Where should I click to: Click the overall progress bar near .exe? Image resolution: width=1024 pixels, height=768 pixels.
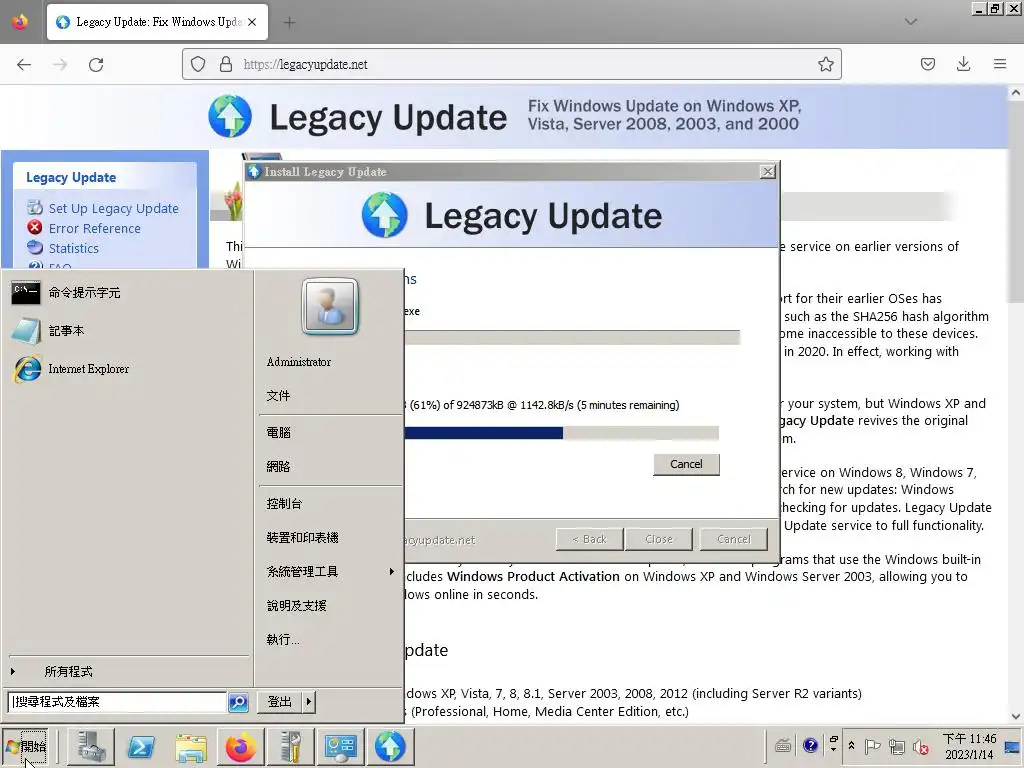572,337
